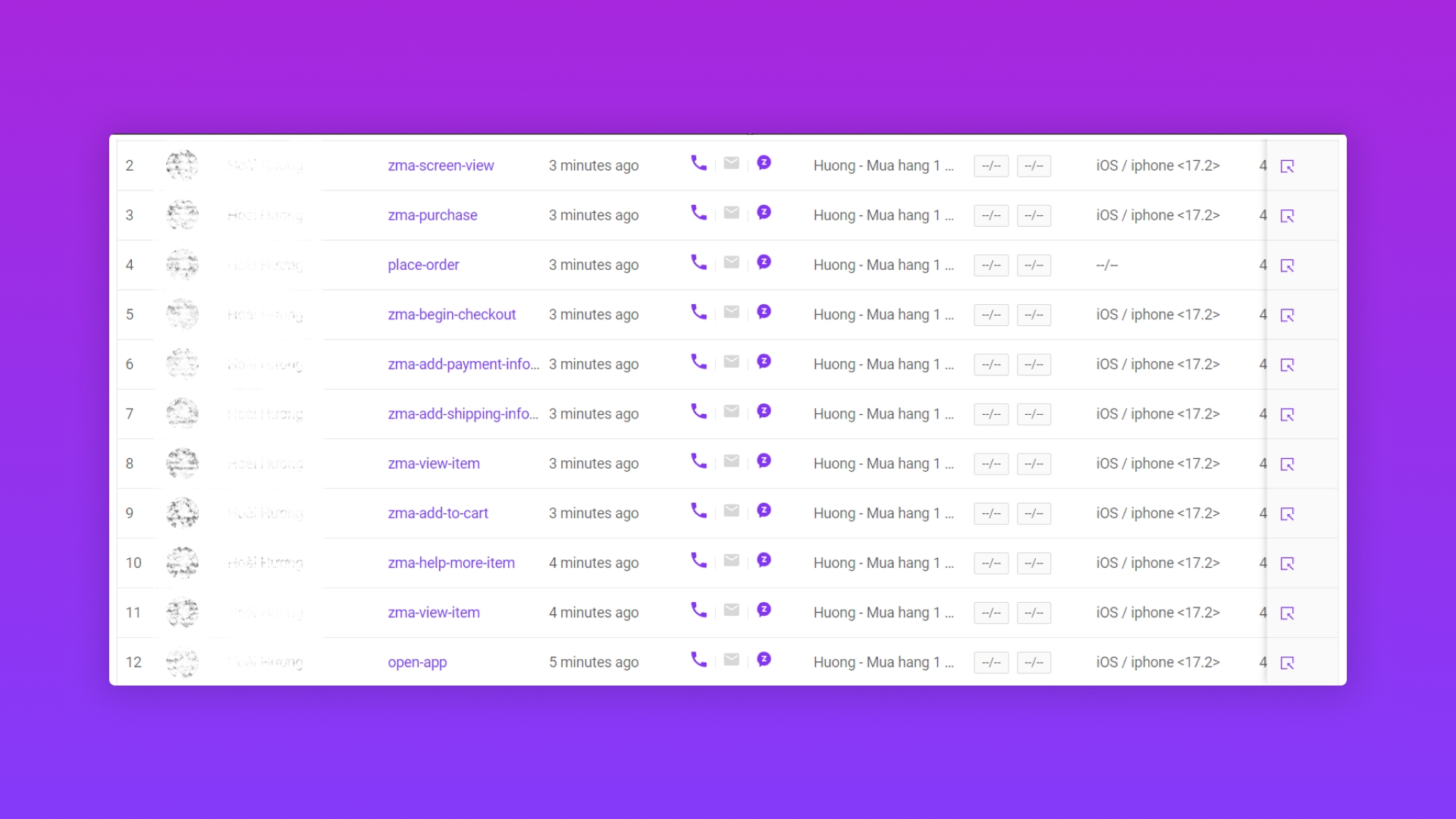
Task: Click second --/-- tag in row 9
Action: coord(1034,513)
